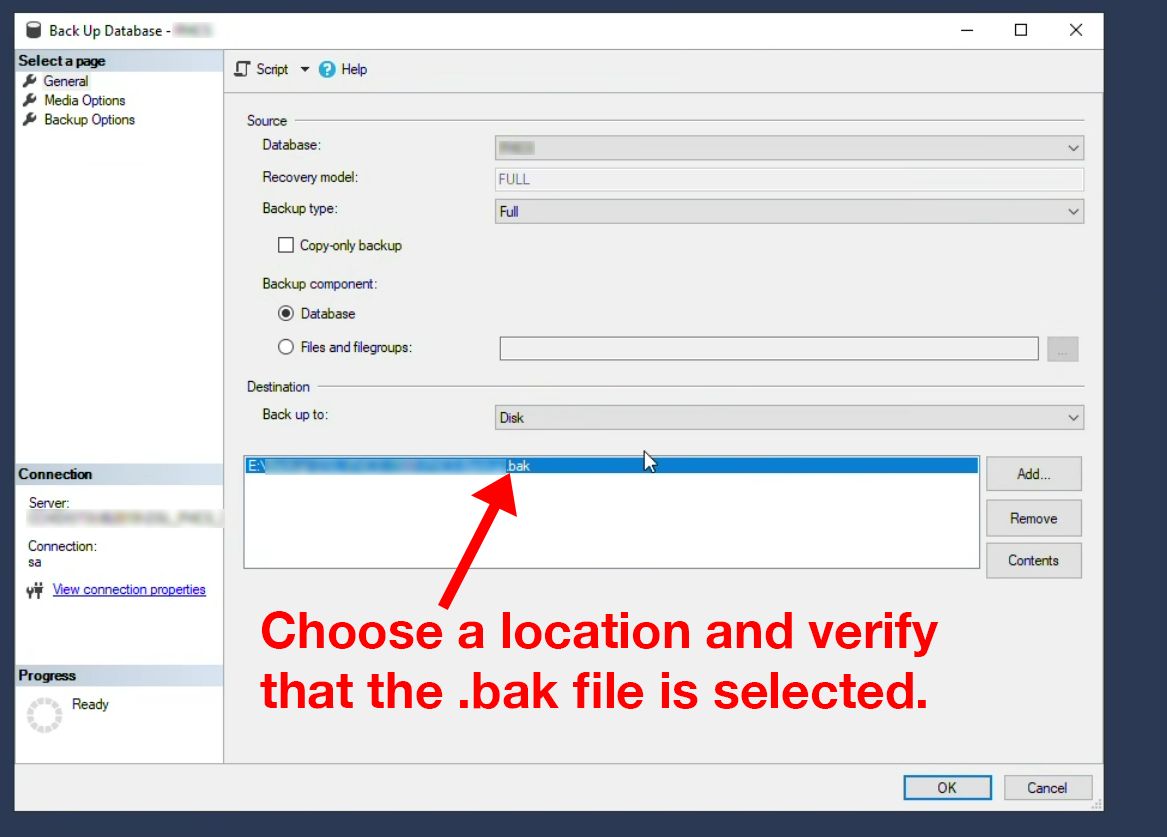Select Files and filegroups radio button

[286, 347]
